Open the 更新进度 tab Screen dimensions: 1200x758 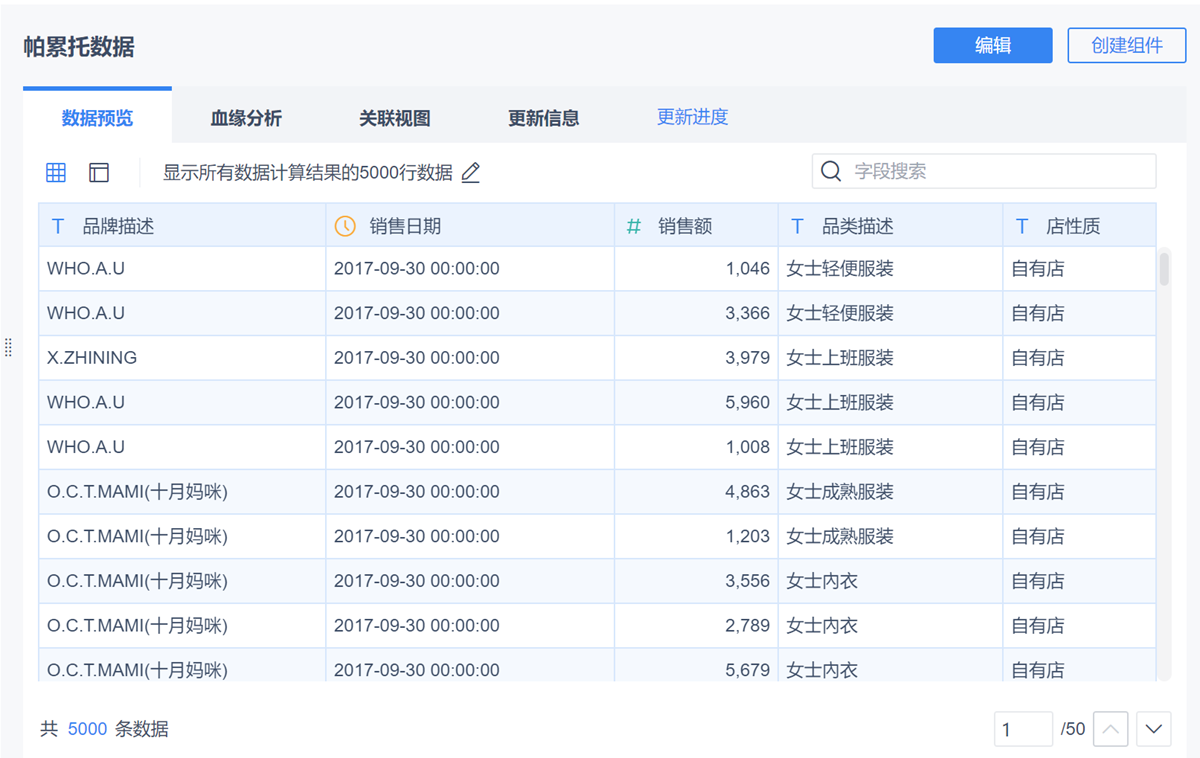tap(692, 117)
